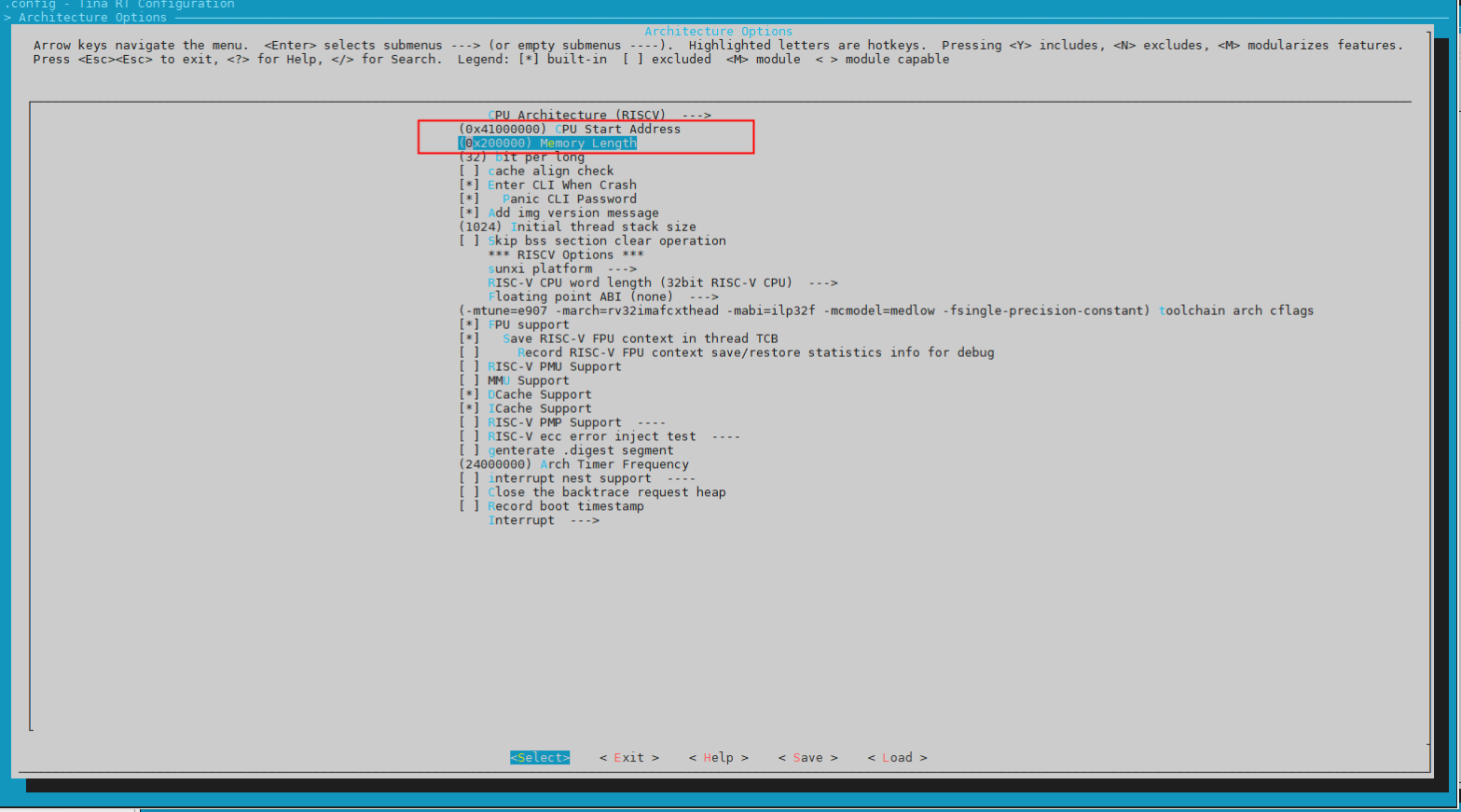
Task: Disable DCache Support checkbox
Action: (x=469, y=394)
